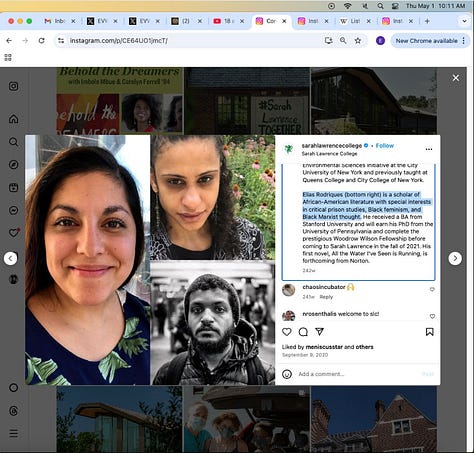Image resolution: width=474 pixels, height=453 pixels.
Task: Open Chrome three-dot menu
Action: pyautogui.click(x=463, y=41)
